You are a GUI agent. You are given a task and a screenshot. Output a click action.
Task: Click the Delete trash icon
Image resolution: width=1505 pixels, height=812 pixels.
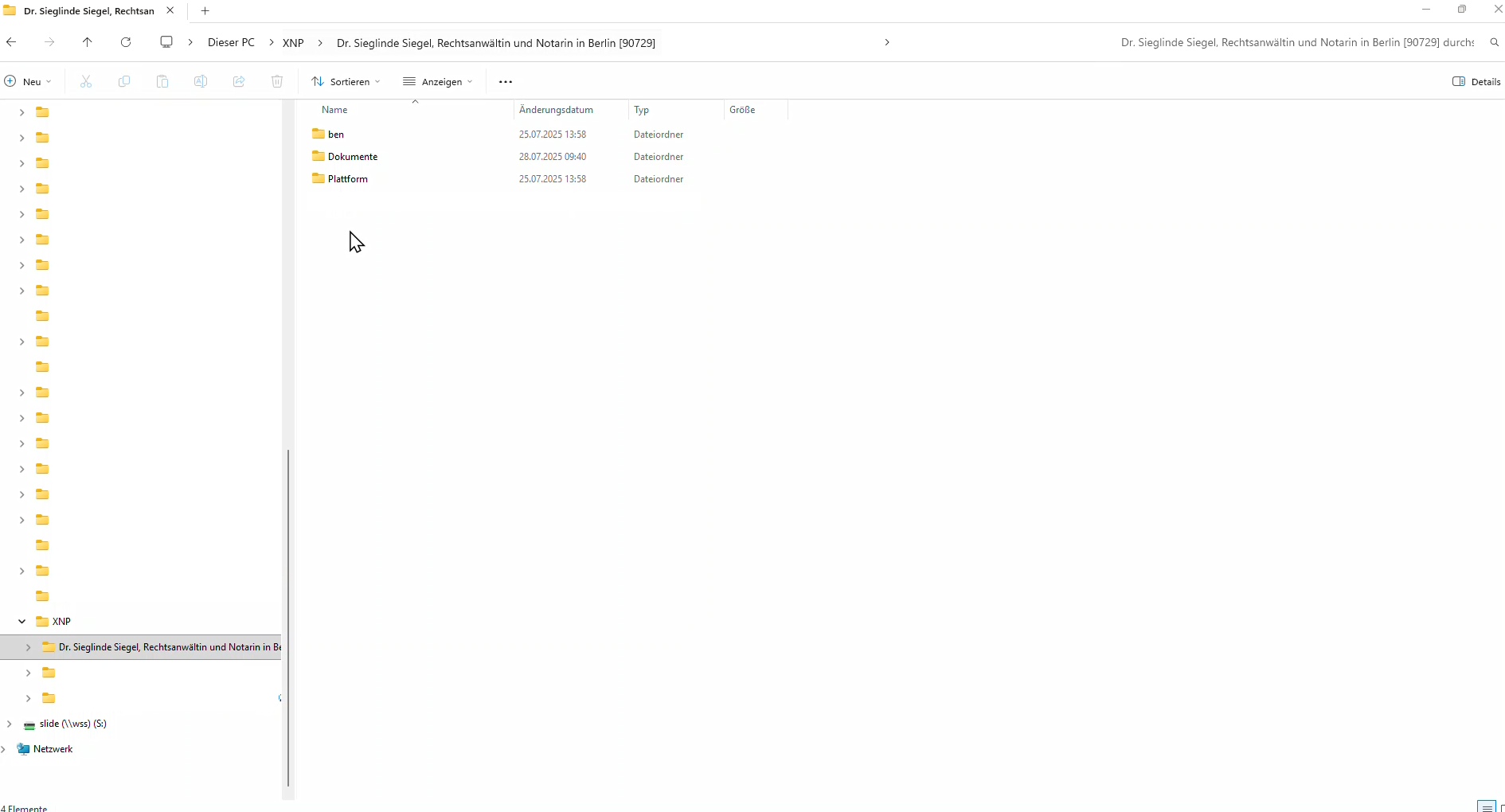click(x=277, y=82)
